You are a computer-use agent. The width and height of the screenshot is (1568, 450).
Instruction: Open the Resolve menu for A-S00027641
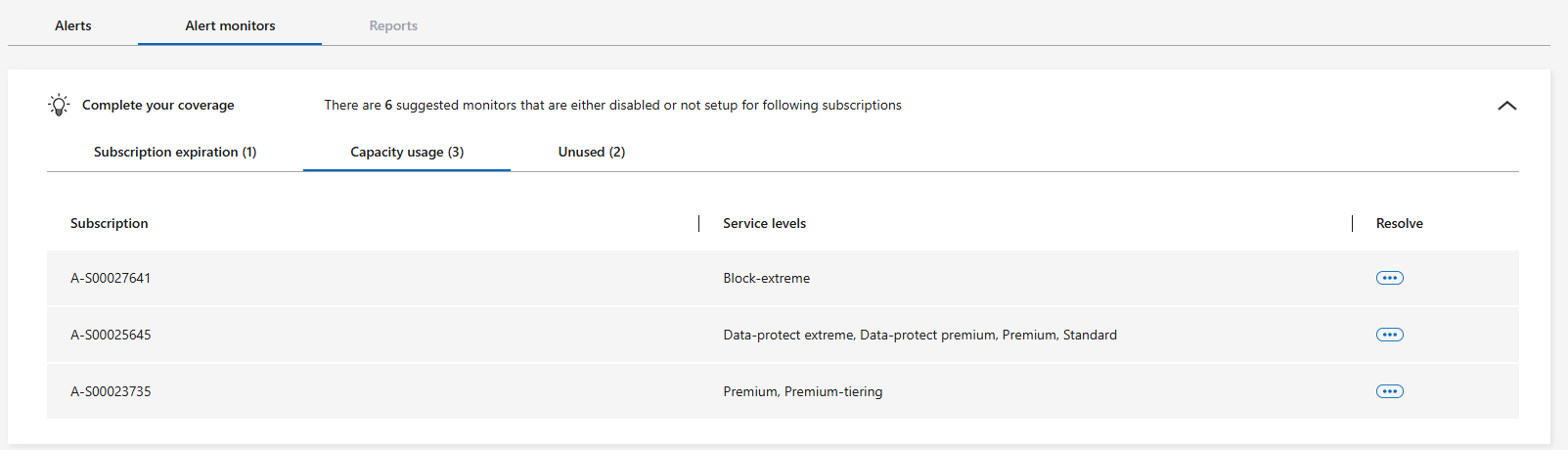tap(1389, 278)
